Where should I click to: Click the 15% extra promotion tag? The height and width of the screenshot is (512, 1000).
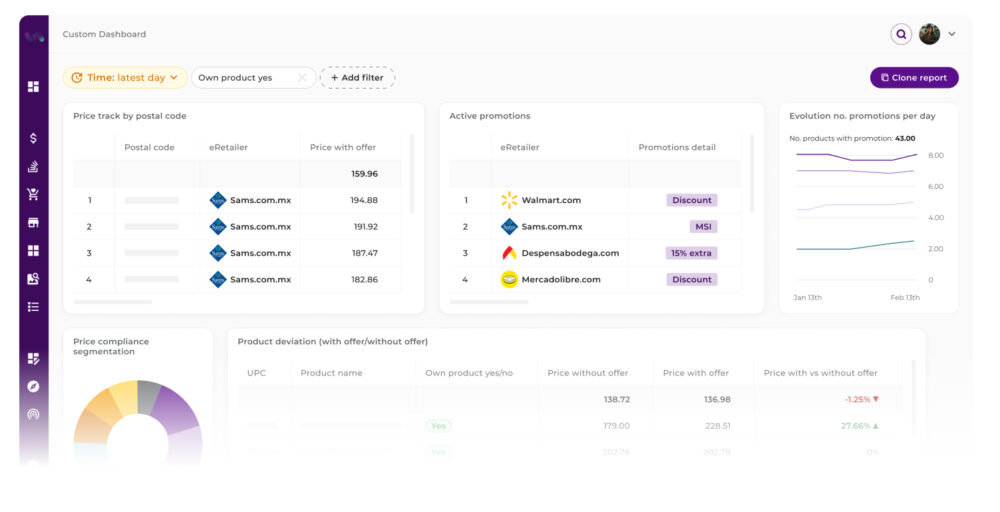click(x=691, y=253)
